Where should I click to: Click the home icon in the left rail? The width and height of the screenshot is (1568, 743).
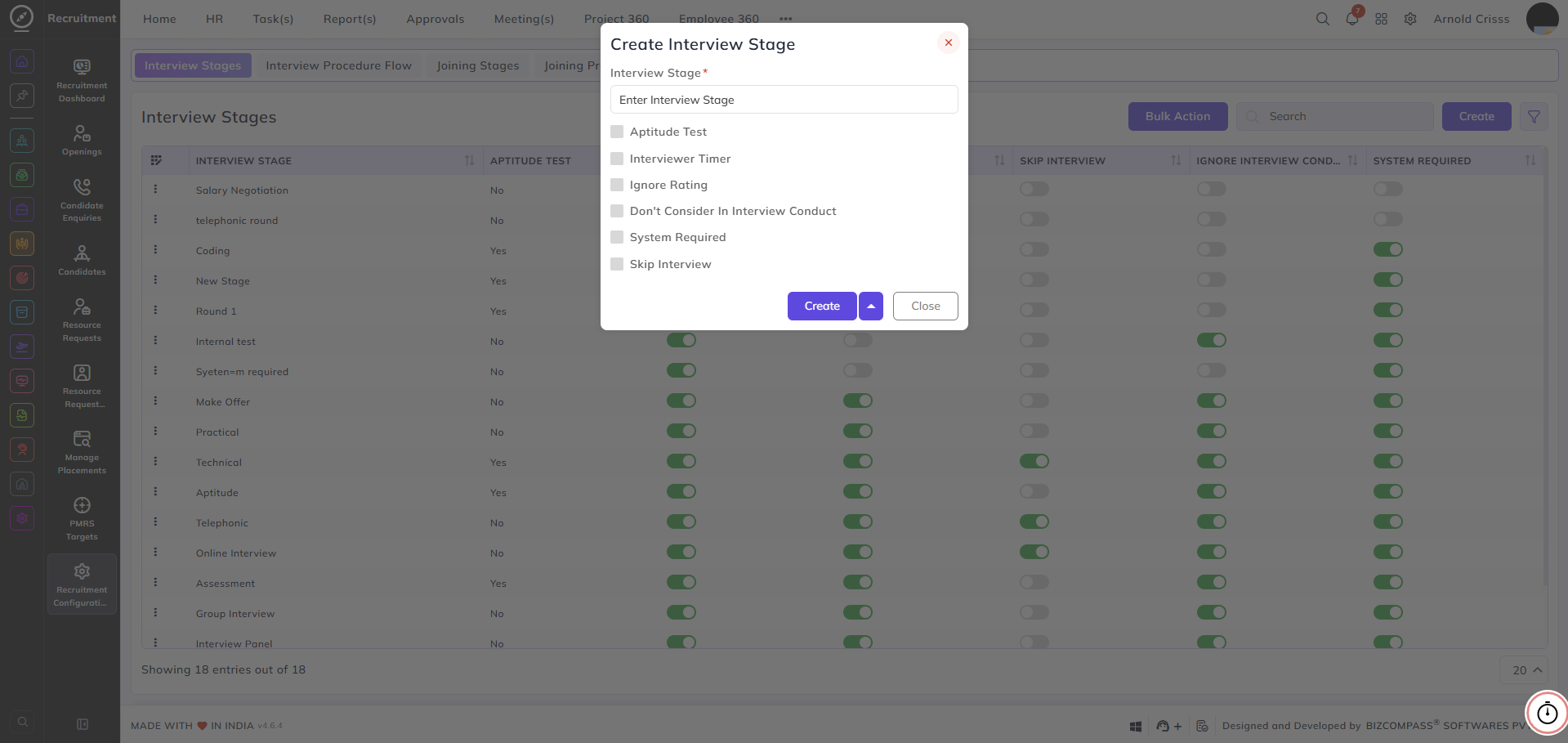(x=22, y=61)
